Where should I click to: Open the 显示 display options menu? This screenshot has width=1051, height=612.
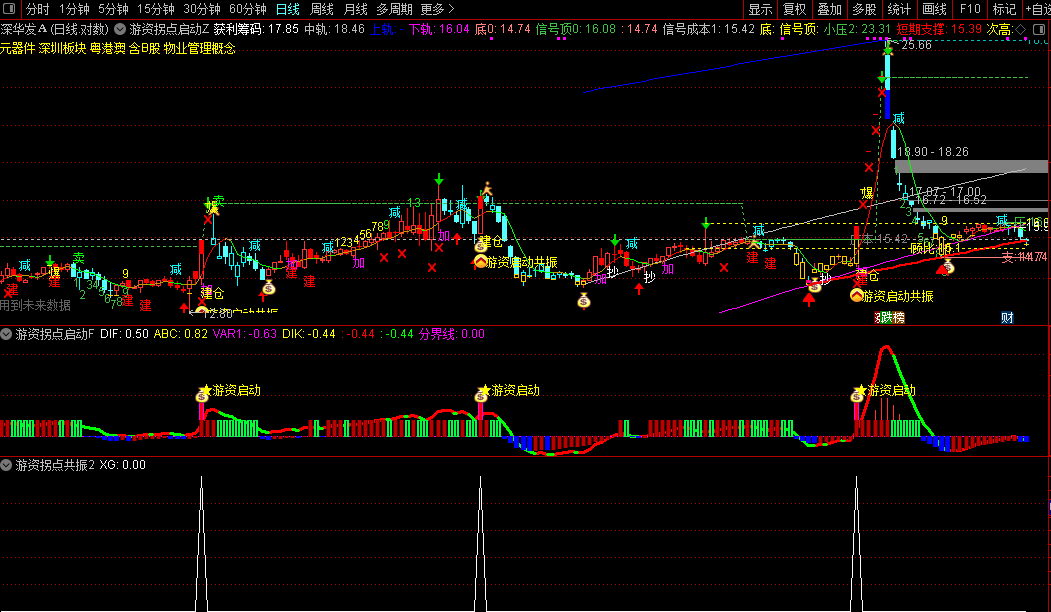pyautogui.click(x=761, y=9)
